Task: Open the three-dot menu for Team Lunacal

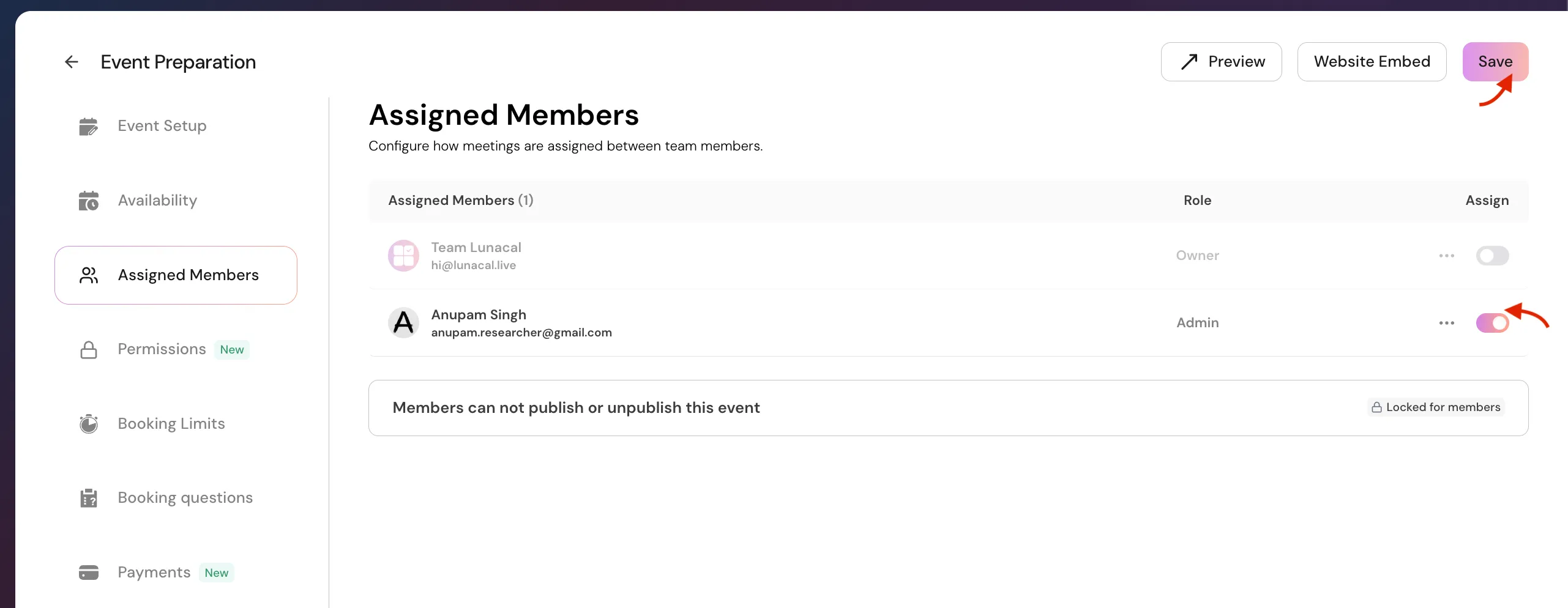Action: pos(1446,256)
